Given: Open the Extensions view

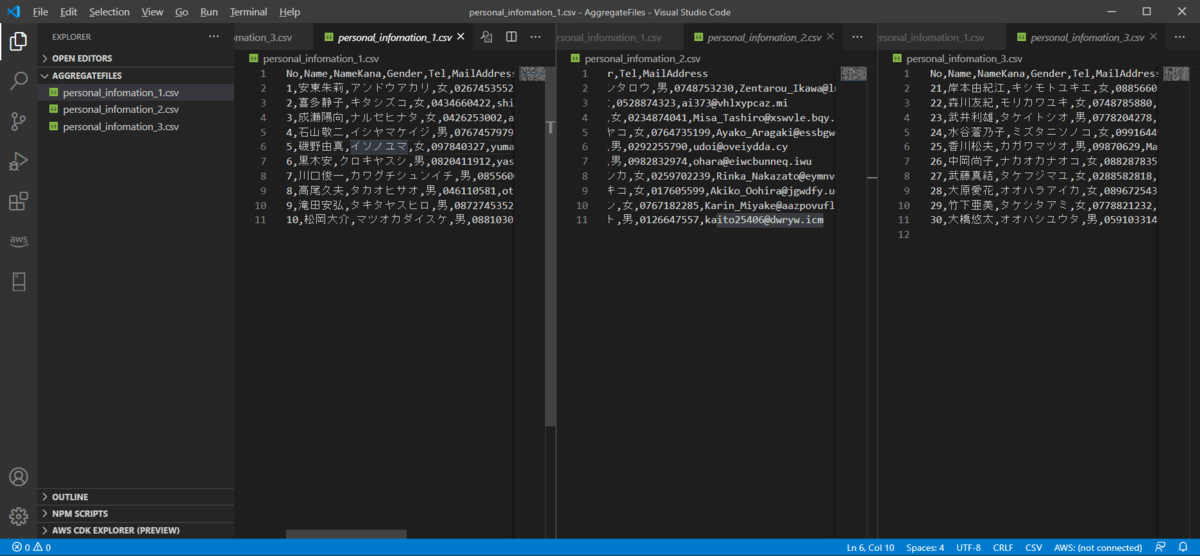Looking at the screenshot, I should (18, 202).
